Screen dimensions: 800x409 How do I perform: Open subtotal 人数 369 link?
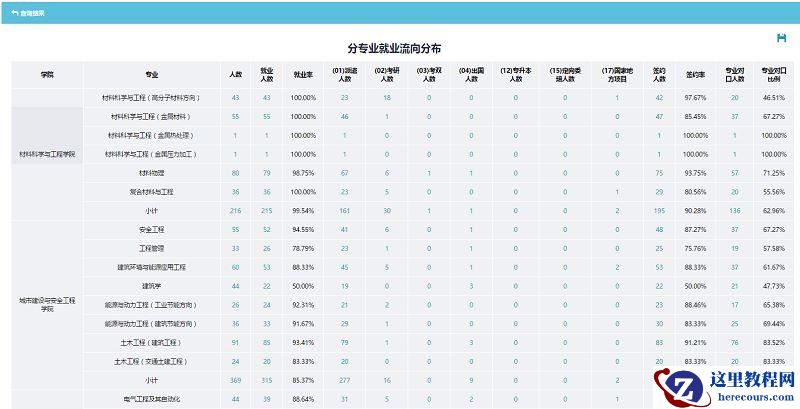pyautogui.click(x=235, y=380)
